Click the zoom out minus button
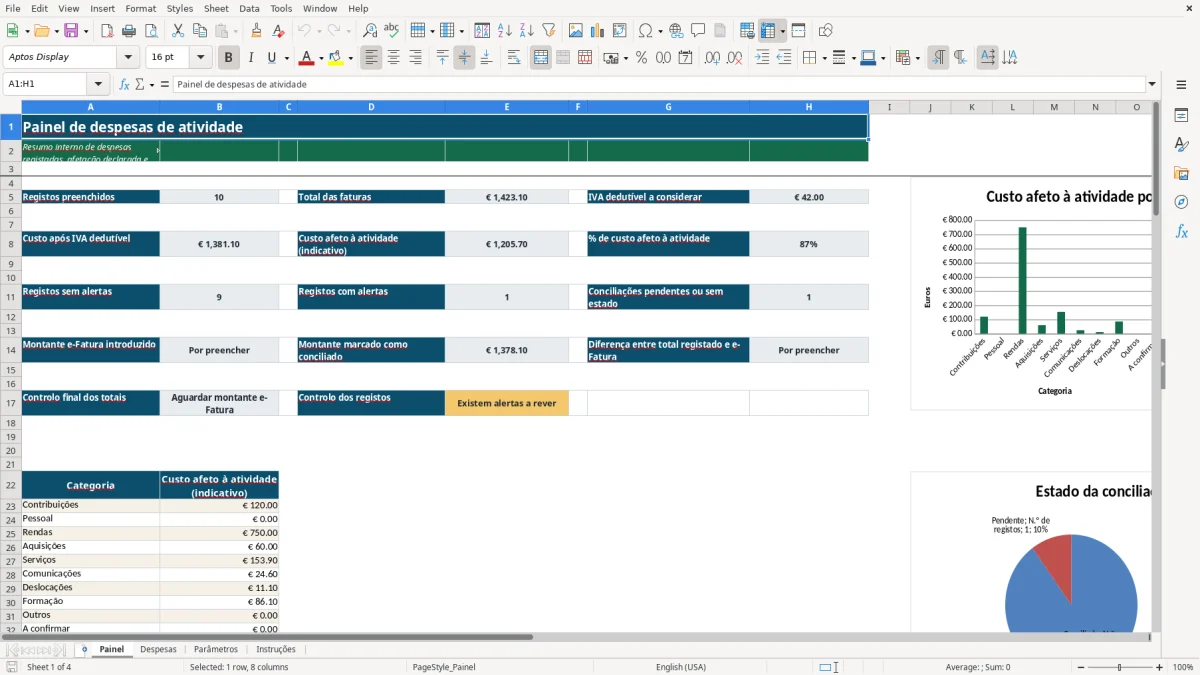 coord(1079,667)
